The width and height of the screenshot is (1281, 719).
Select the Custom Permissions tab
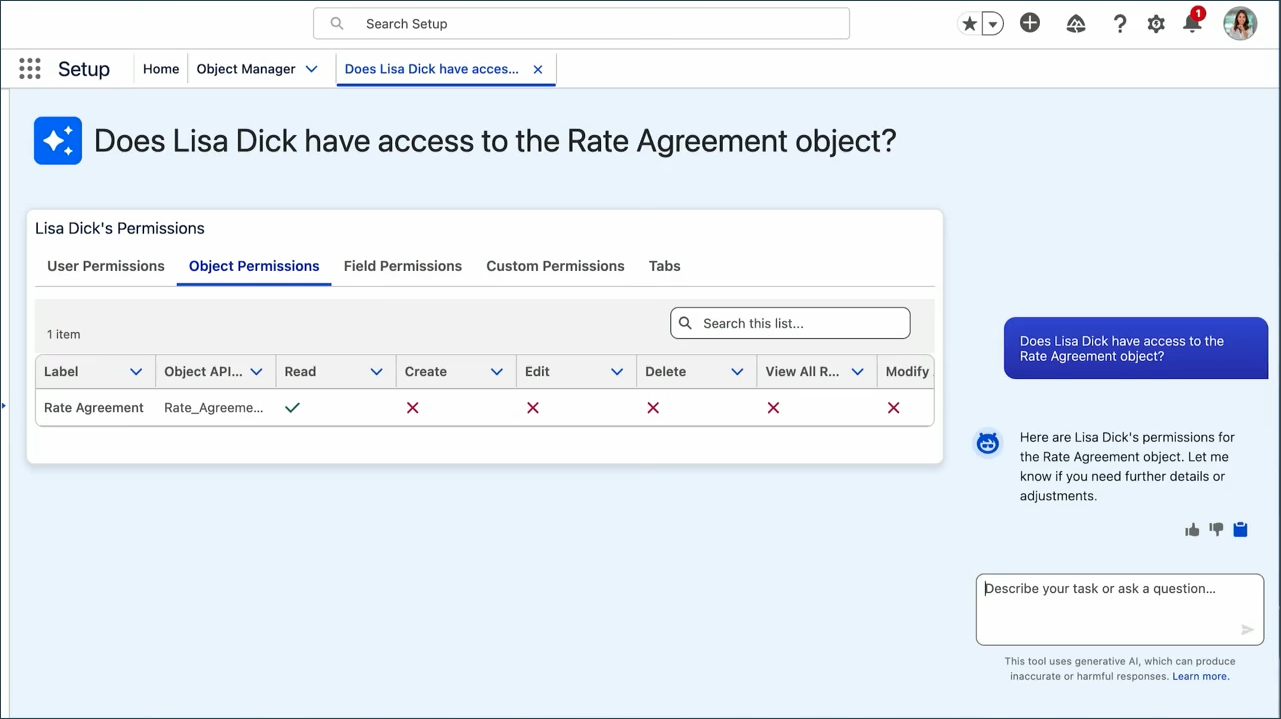point(555,266)
